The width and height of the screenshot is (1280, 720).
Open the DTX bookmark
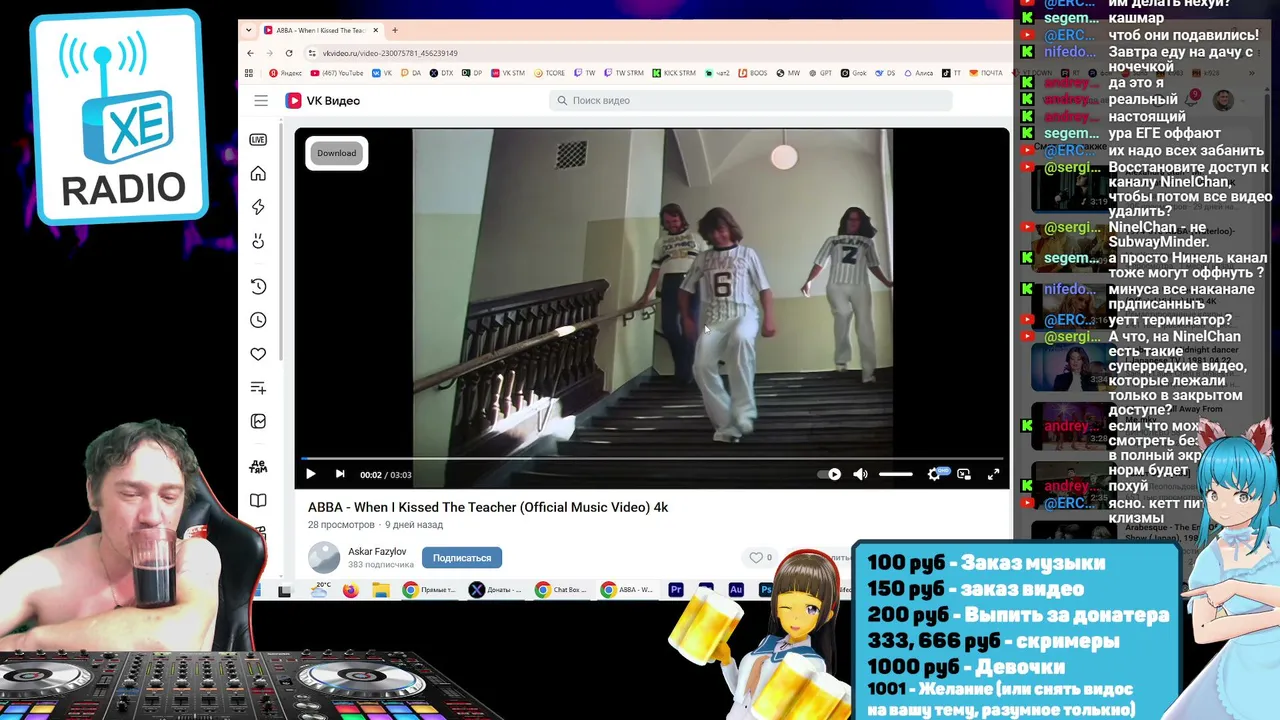click(441, 73)
